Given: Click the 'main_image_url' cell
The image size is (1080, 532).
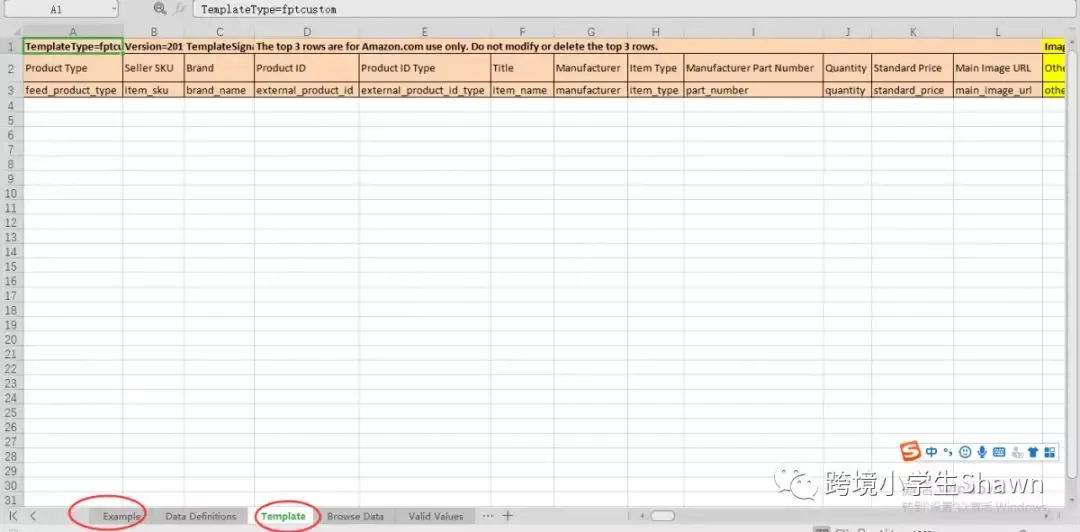Looking at the screenshot, I should click(998, 90).
